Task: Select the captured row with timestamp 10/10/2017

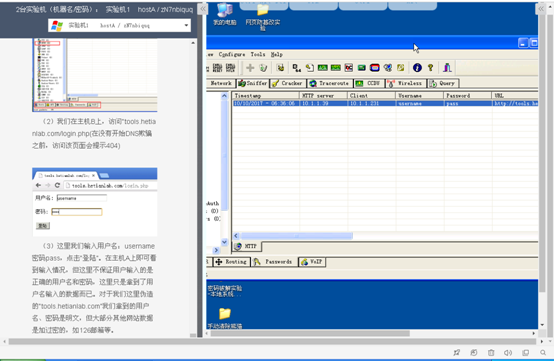Action: coord(385,103)
